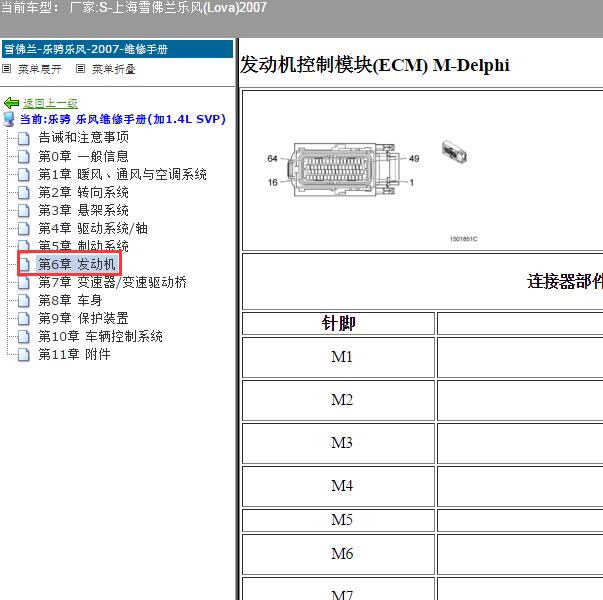Viewport: 603px width, 600px height.
Task: Click 菜单折叠 to collapse menu
Action: 113,69
